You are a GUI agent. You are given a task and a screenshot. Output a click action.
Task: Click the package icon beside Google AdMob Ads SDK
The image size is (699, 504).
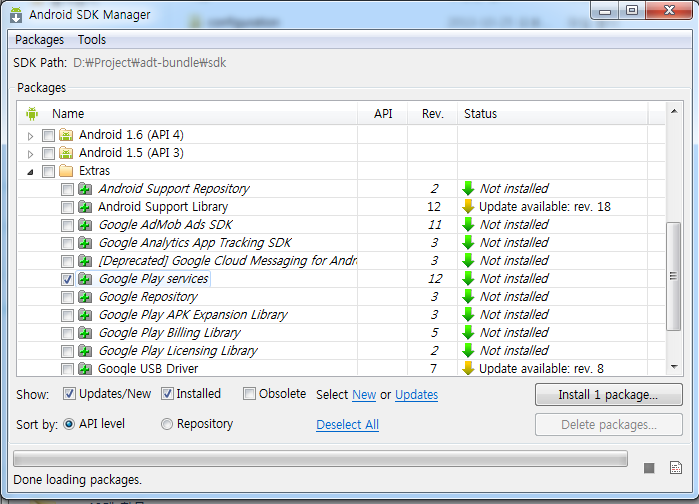[85, 225]
